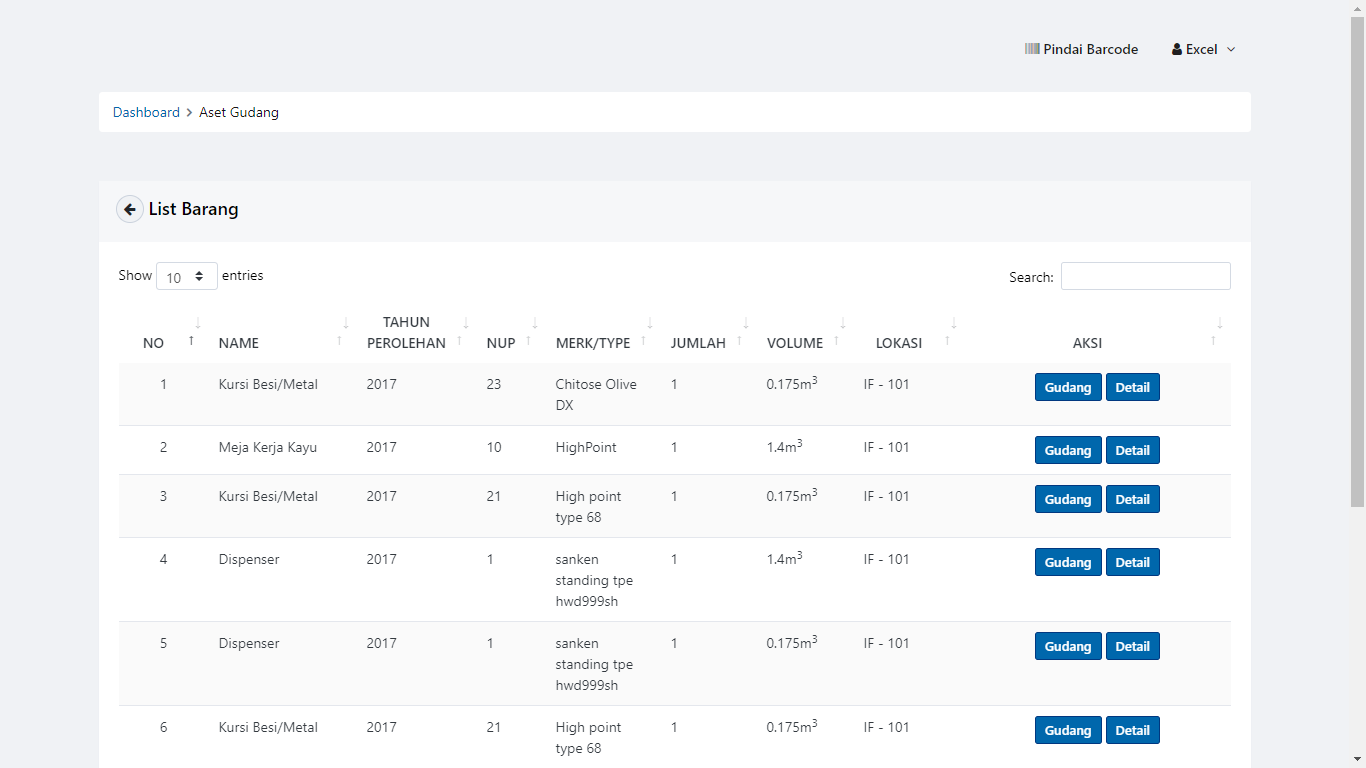
Task: Click the HighPoint merk cell
Action: pos(586,447)
